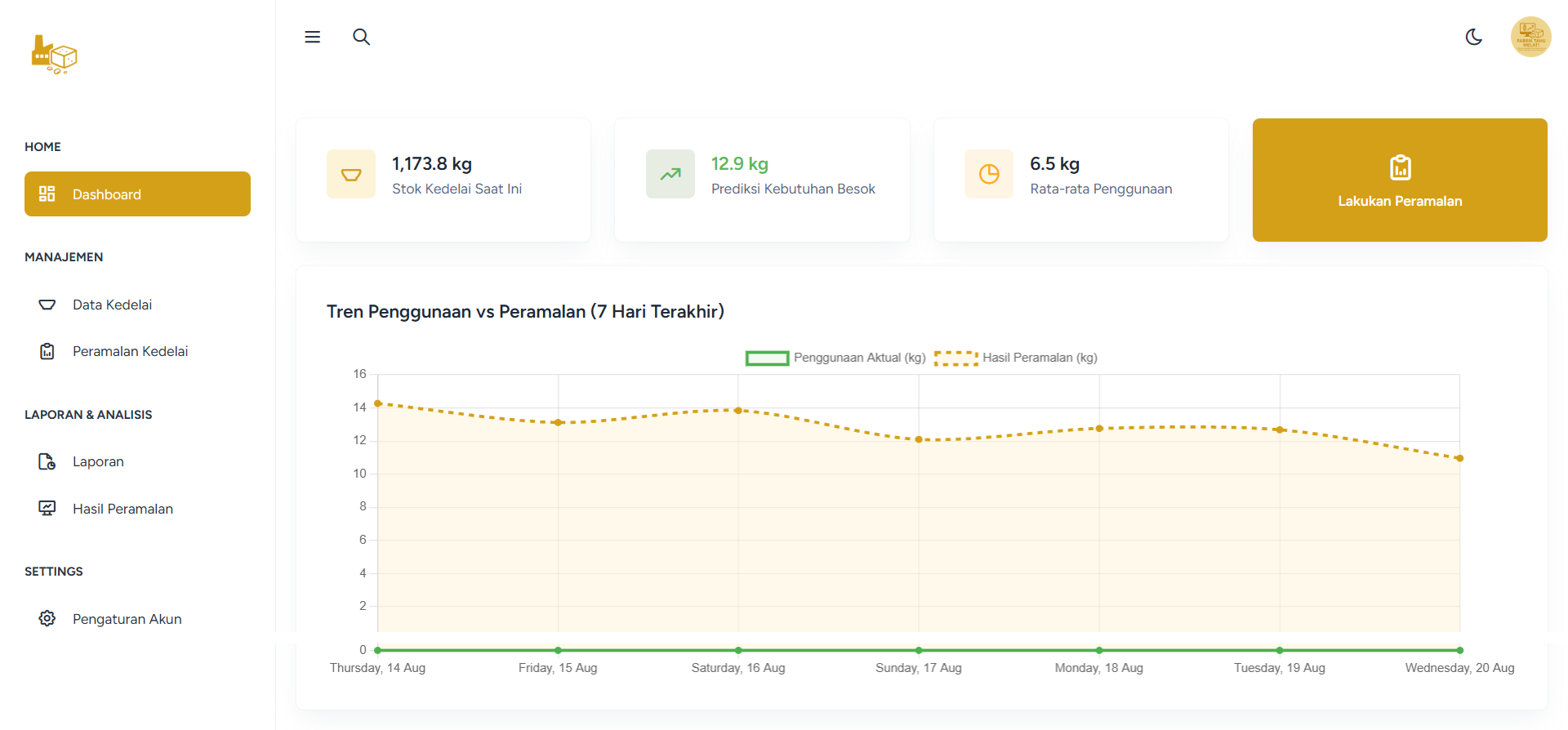Click forecast point at Wednesday, 20 Aug
The width and height of the screenshot is (1568, 730).
point(1459,458)
